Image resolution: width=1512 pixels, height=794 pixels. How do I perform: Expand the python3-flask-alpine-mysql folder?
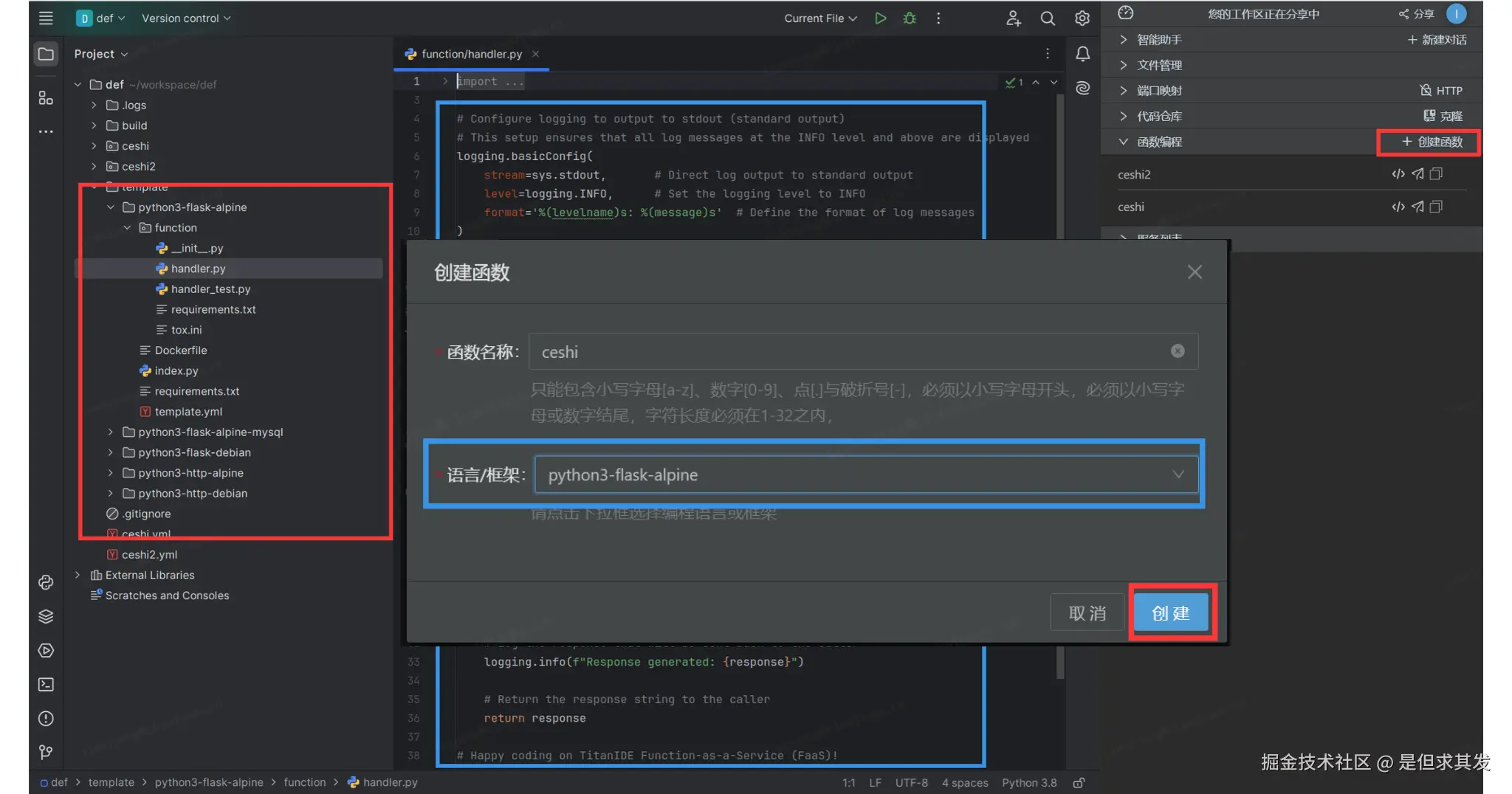[x=111, y=432]
